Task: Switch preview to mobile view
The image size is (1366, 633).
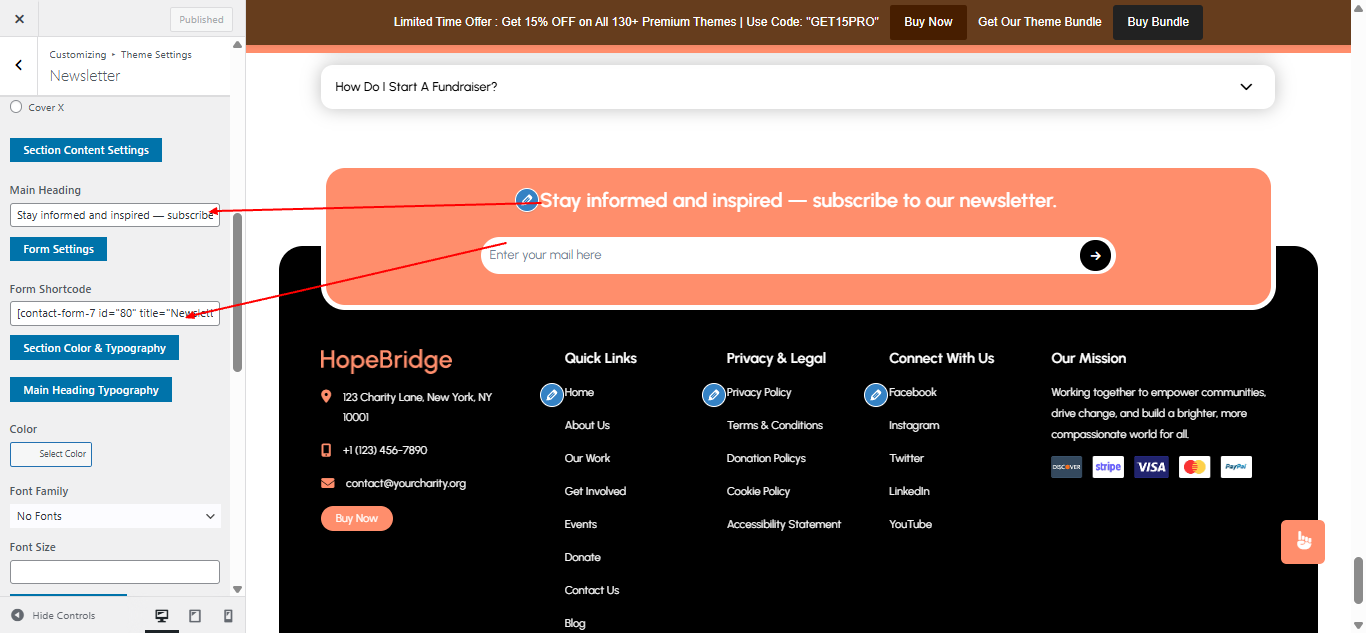Action: pyautogui.click(x=227, y=615)
